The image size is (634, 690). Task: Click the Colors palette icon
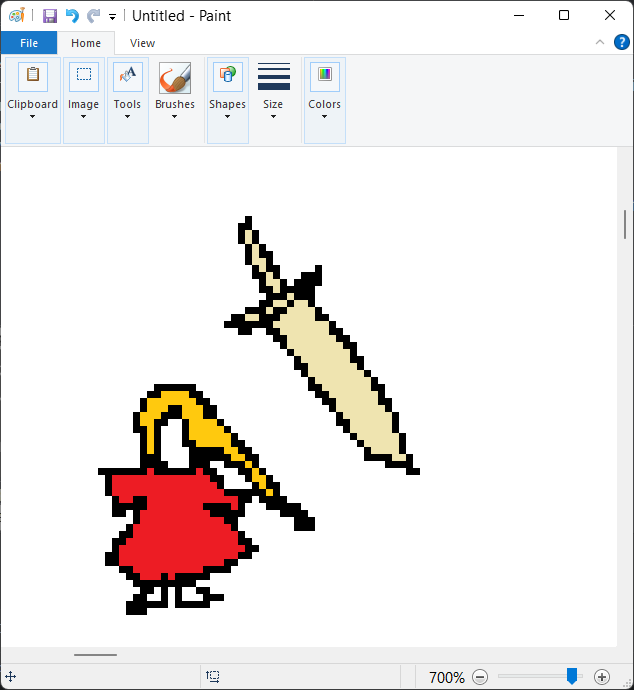(x=325, y=77)
